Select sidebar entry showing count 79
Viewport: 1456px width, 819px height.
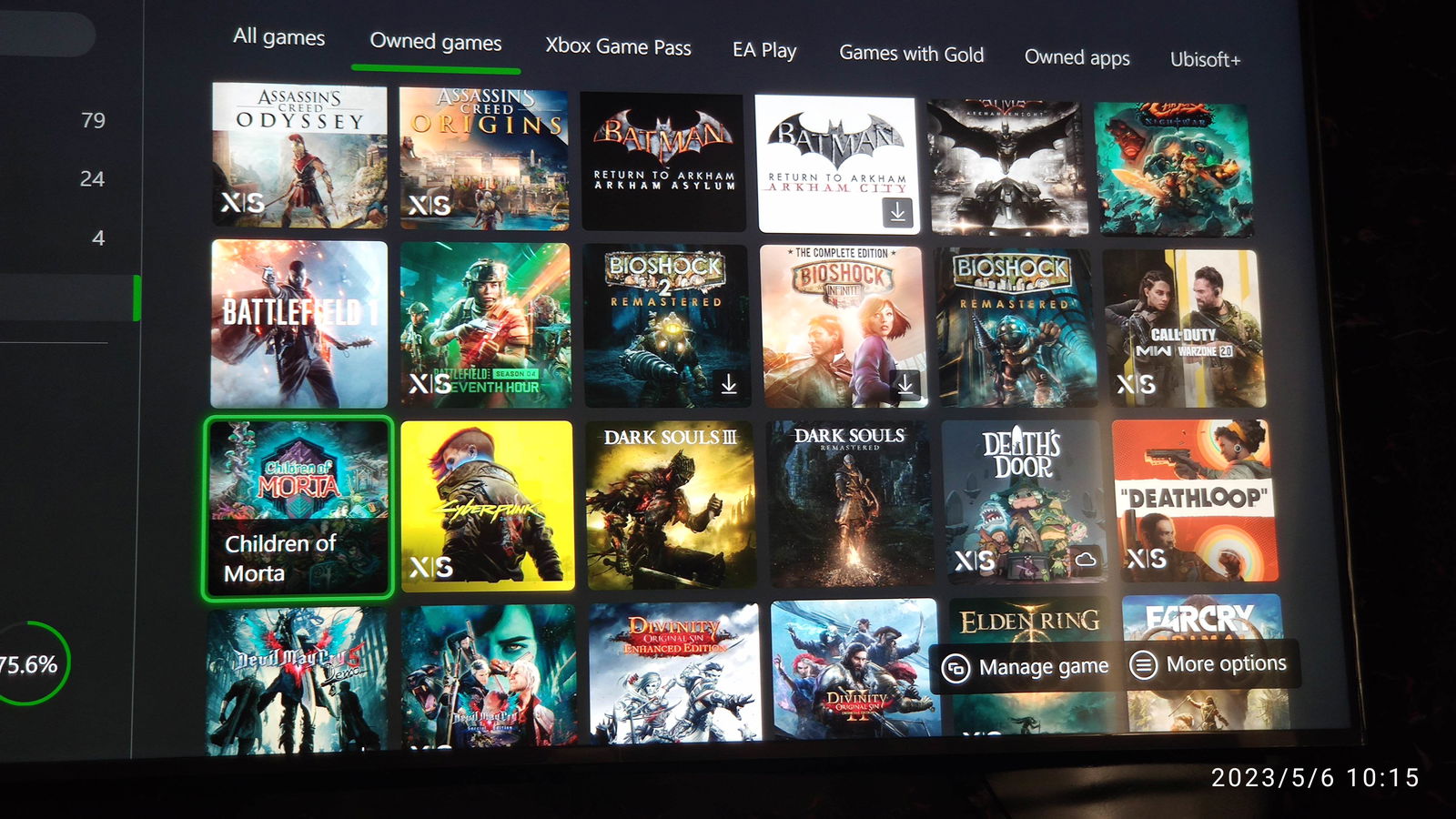coord(93,120)
